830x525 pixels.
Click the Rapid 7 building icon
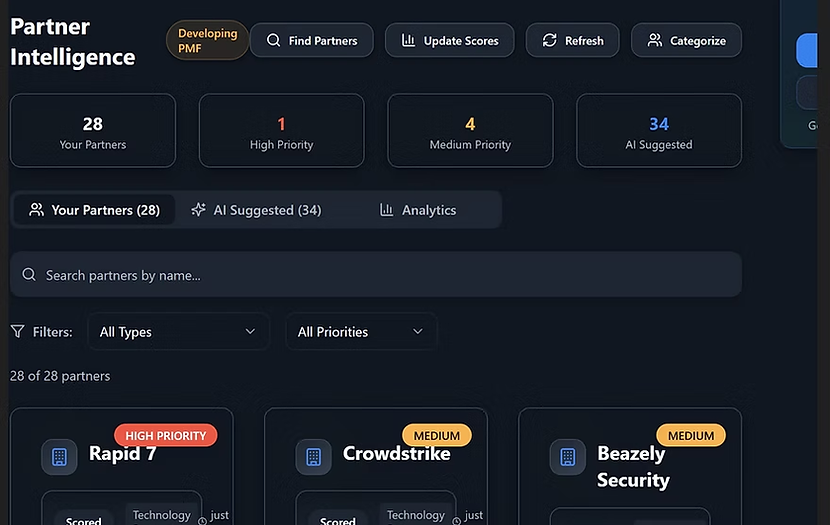click(x=59, y=457)
